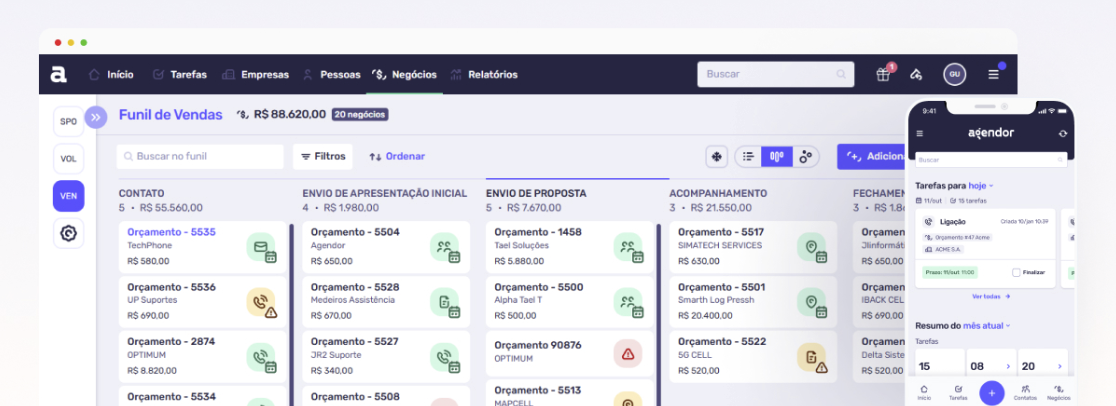Click the 'SIMATECH SERVICES' company name
Screen dimensions: 1116x406
click(x=720, y=246)
